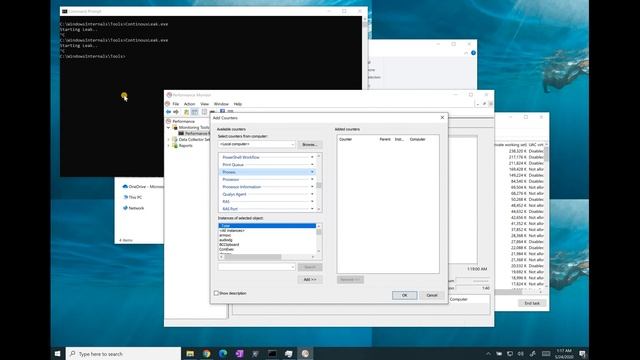Screen dimensions: 640x360
Task: Click the Up one level toolbar icon
Action: (187, 112)
